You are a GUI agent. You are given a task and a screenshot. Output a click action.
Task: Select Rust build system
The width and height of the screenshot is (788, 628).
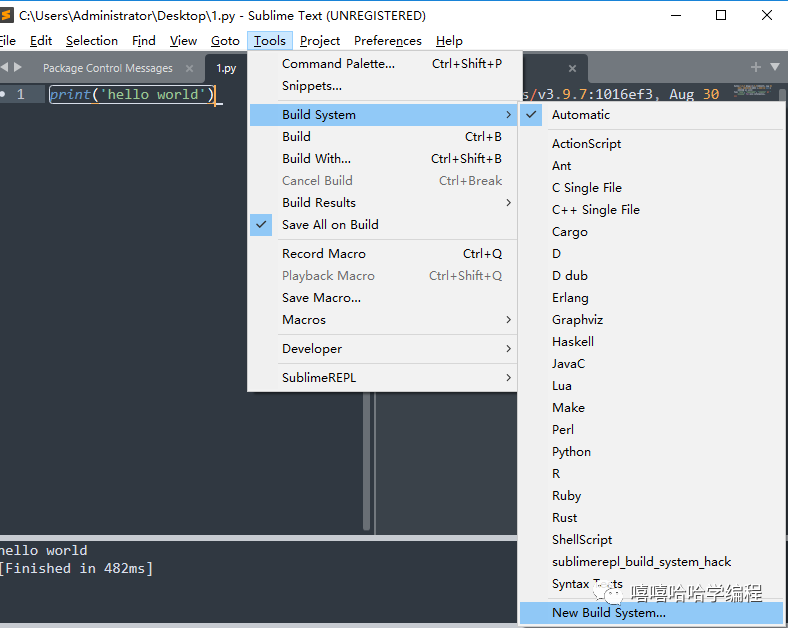tap(651, 517)
